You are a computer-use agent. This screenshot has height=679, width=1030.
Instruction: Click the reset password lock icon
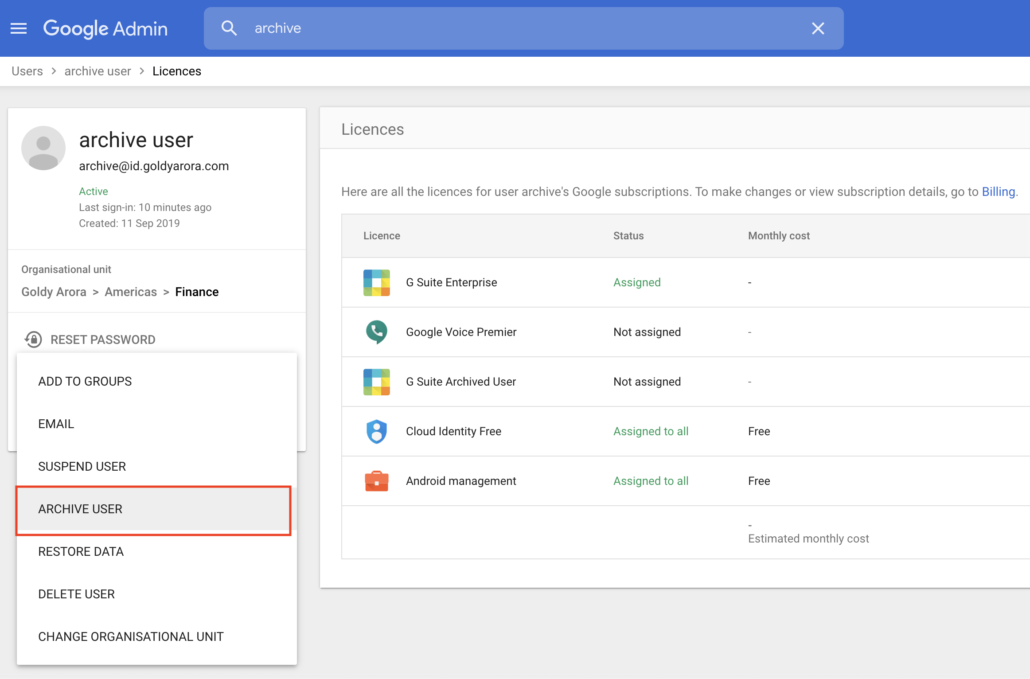coord(33,340)
